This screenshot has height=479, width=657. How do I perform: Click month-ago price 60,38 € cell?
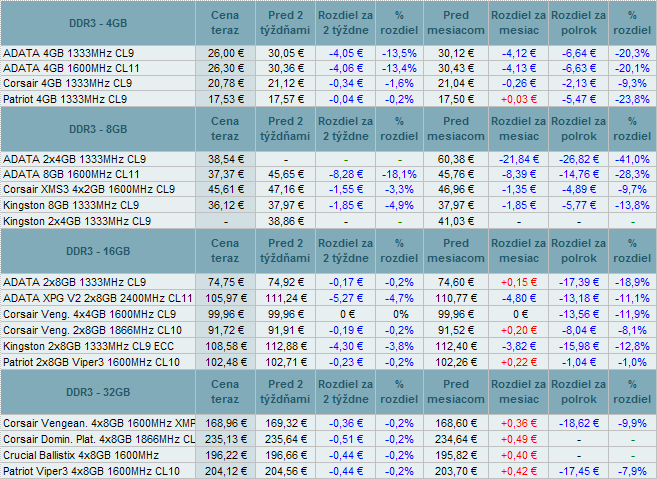(x=456, y=159)
